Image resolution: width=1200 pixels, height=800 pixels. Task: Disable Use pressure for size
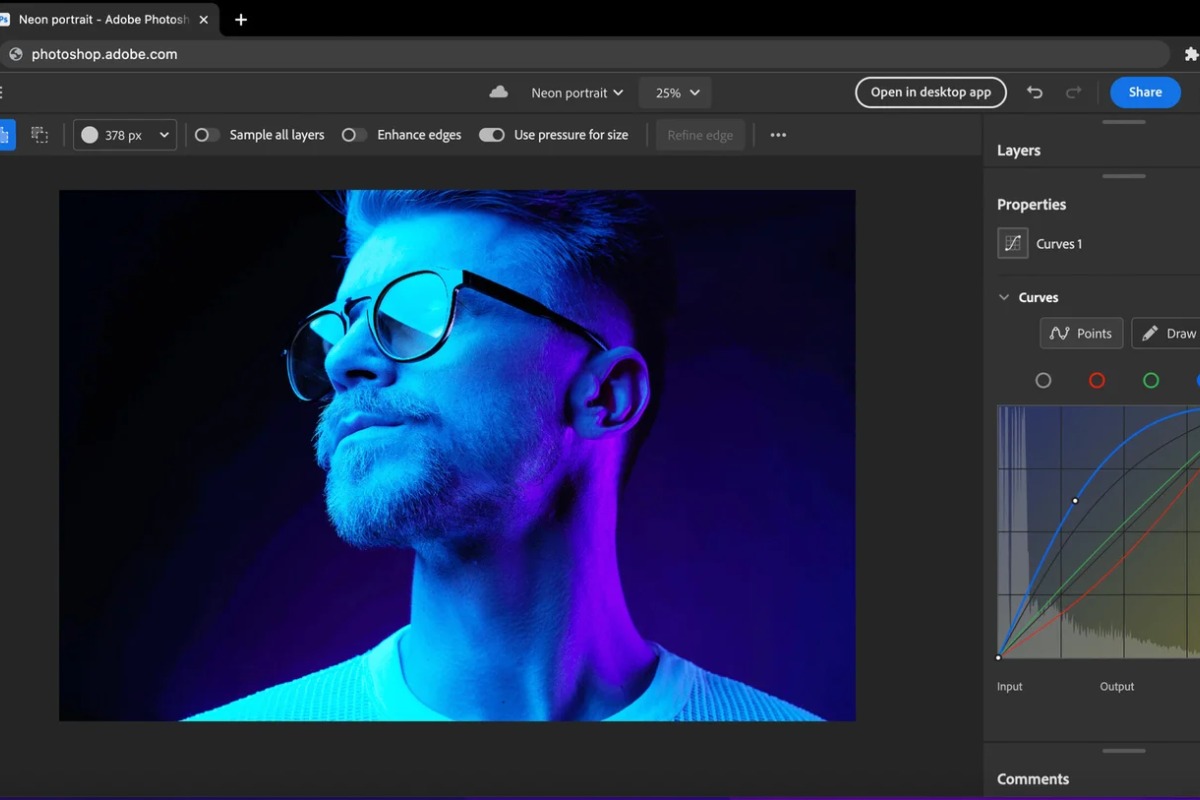491,134
